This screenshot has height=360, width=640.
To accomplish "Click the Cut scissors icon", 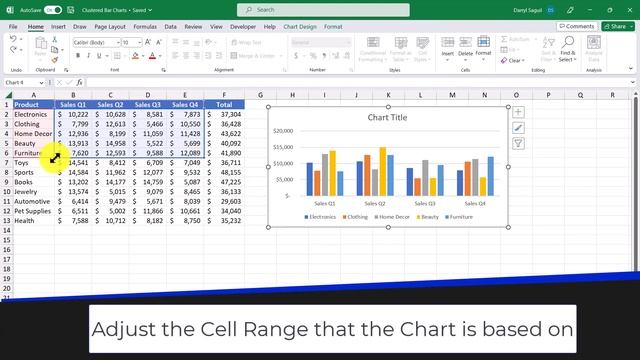I will pos(54,39).
